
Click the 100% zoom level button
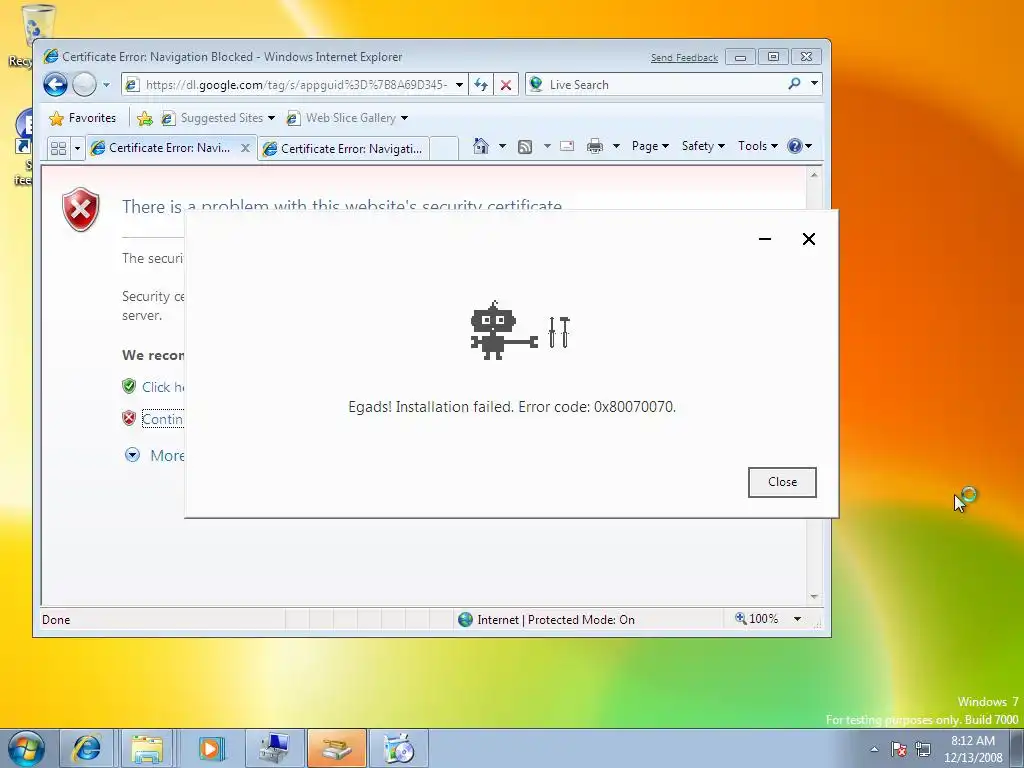pyautogui.click(x=757, y=618)
